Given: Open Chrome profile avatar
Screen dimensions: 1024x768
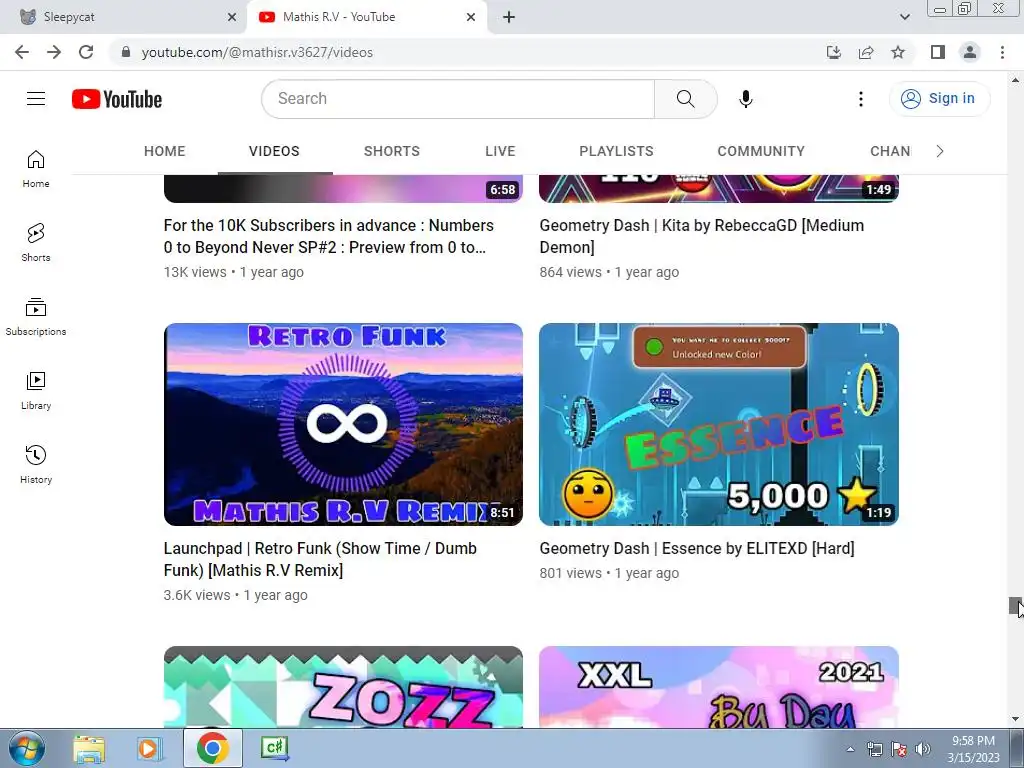Looking at the screenshot, I should 970,52.
